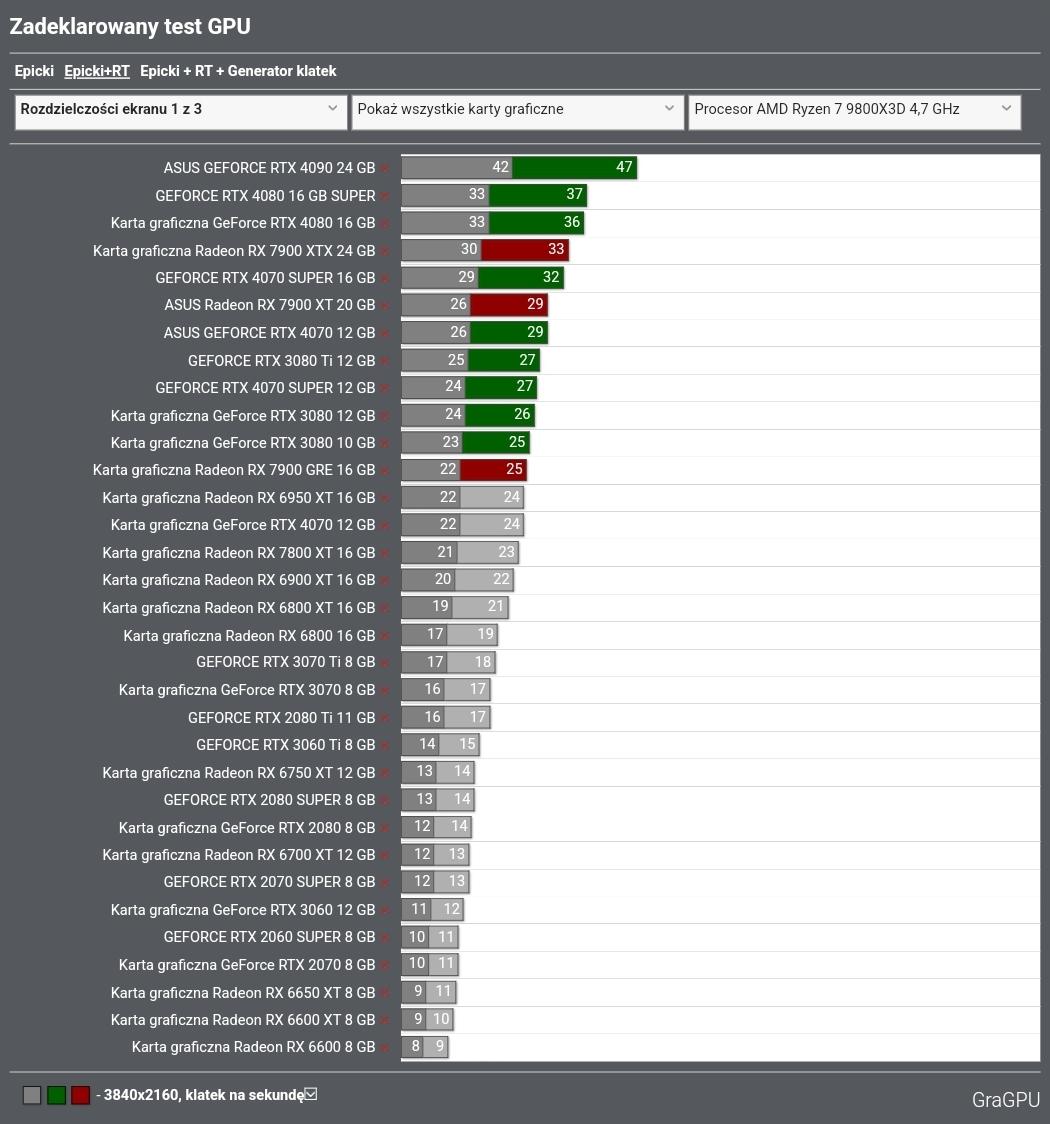This screenshot has height=1124, width=1050.
Task: Click the red arrow beside RTX 3080 Ti 12 GB
Action: (x=385, y=361)
